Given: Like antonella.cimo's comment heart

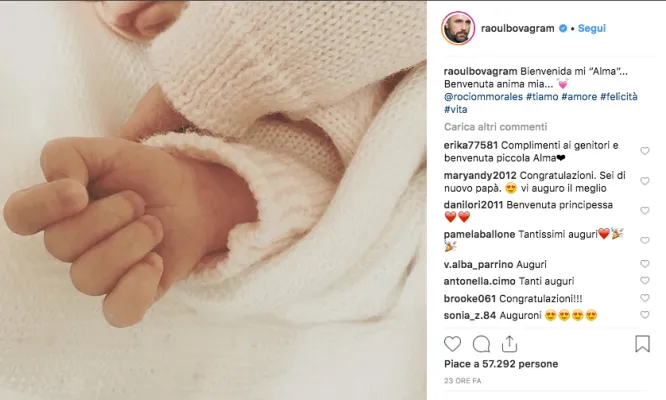Looking at the screenshot, I should point(645,281).
